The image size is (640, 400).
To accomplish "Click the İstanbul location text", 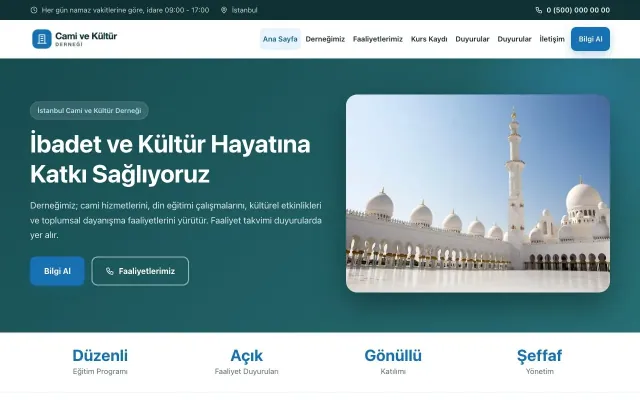I will 244,10.
